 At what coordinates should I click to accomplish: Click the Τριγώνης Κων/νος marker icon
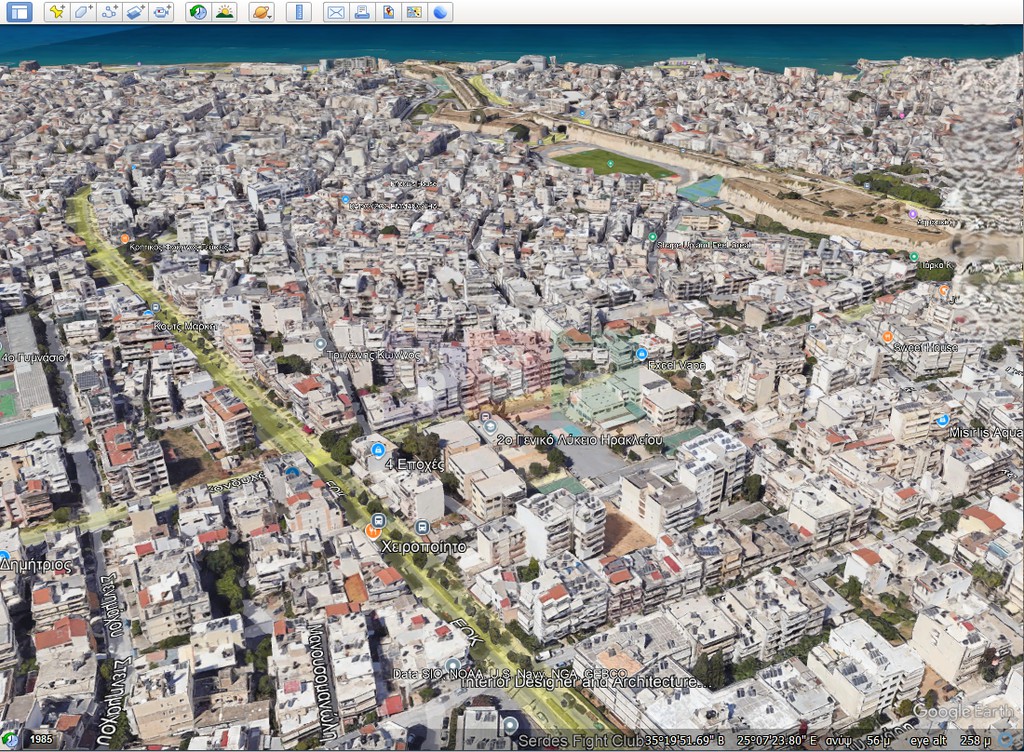320,344
